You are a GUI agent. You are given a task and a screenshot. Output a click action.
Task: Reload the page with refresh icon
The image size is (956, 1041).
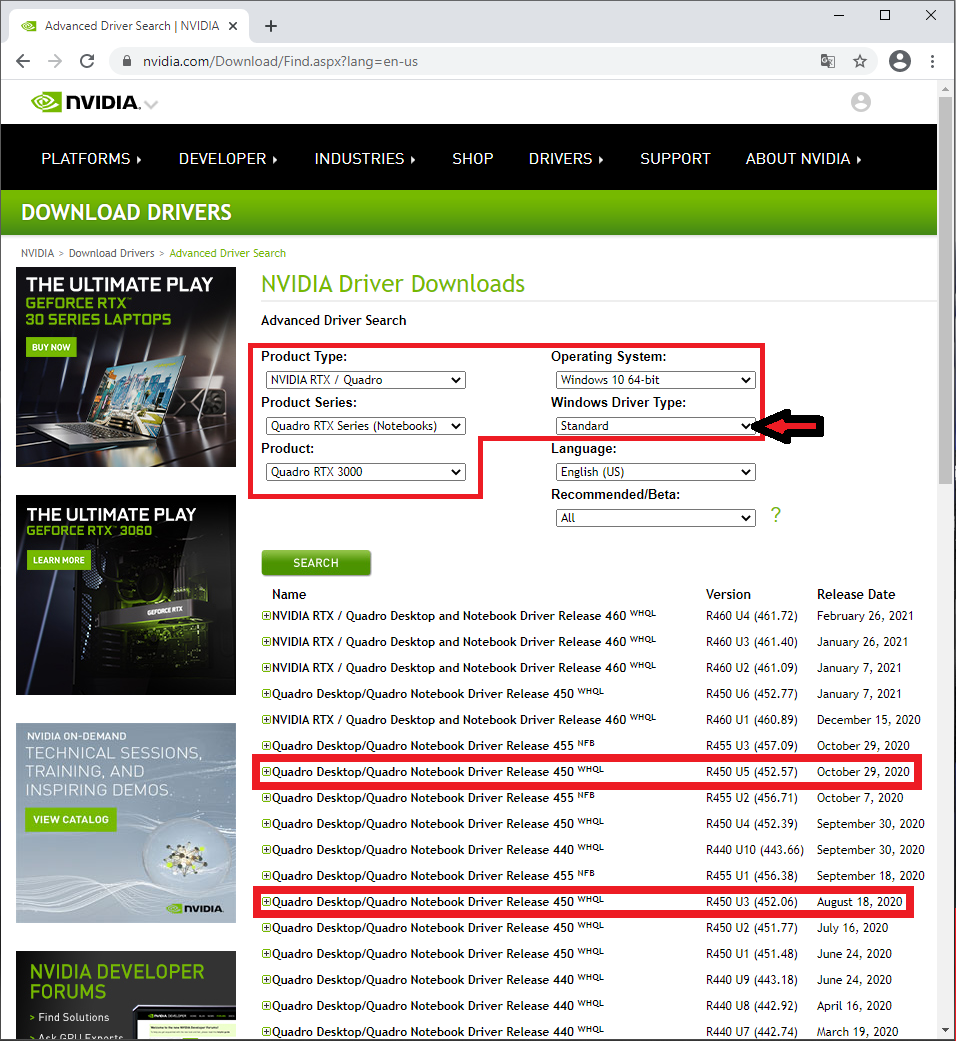[x=87, y=61]
